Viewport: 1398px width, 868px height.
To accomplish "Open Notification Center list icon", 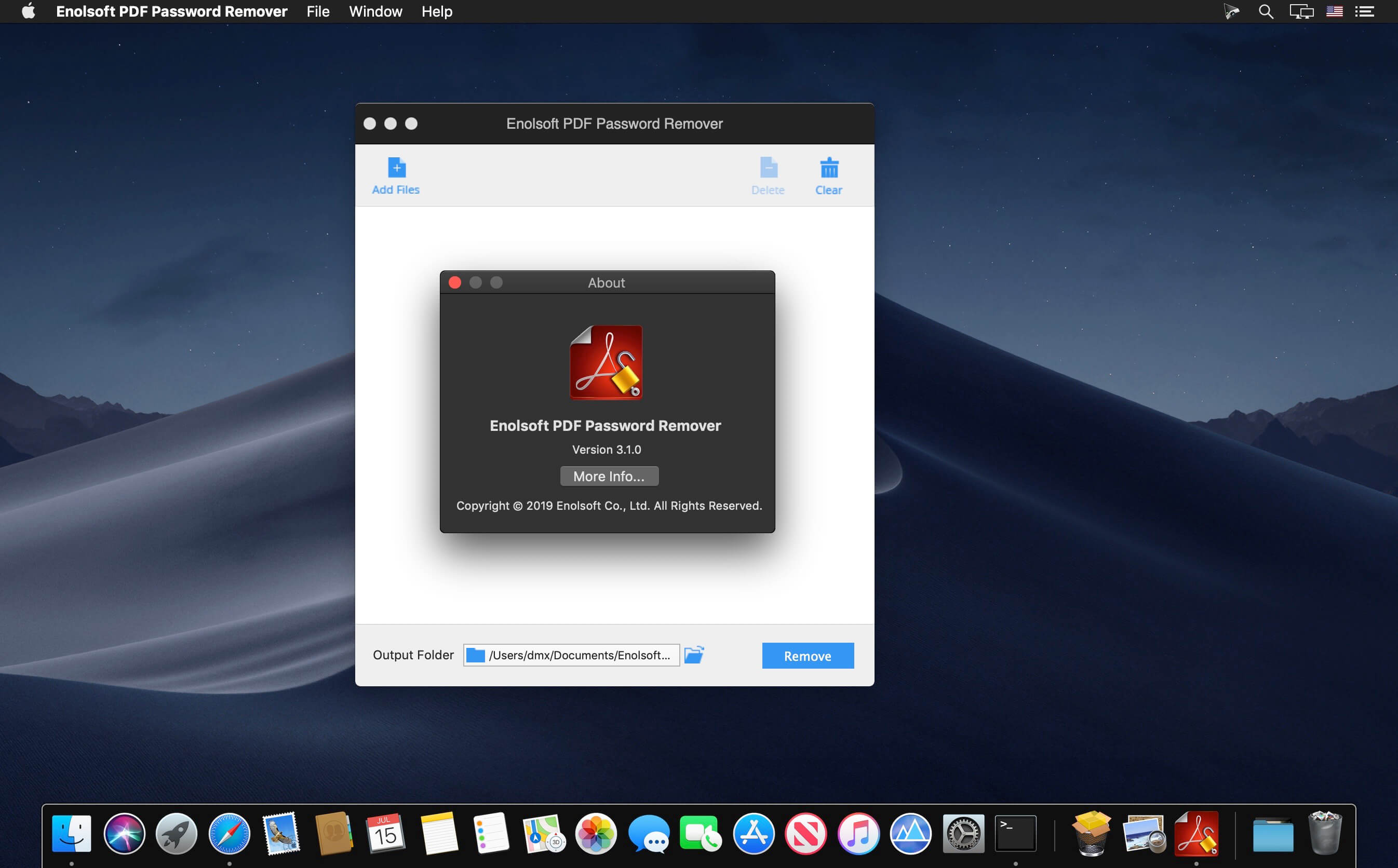I will point(1364,11).
